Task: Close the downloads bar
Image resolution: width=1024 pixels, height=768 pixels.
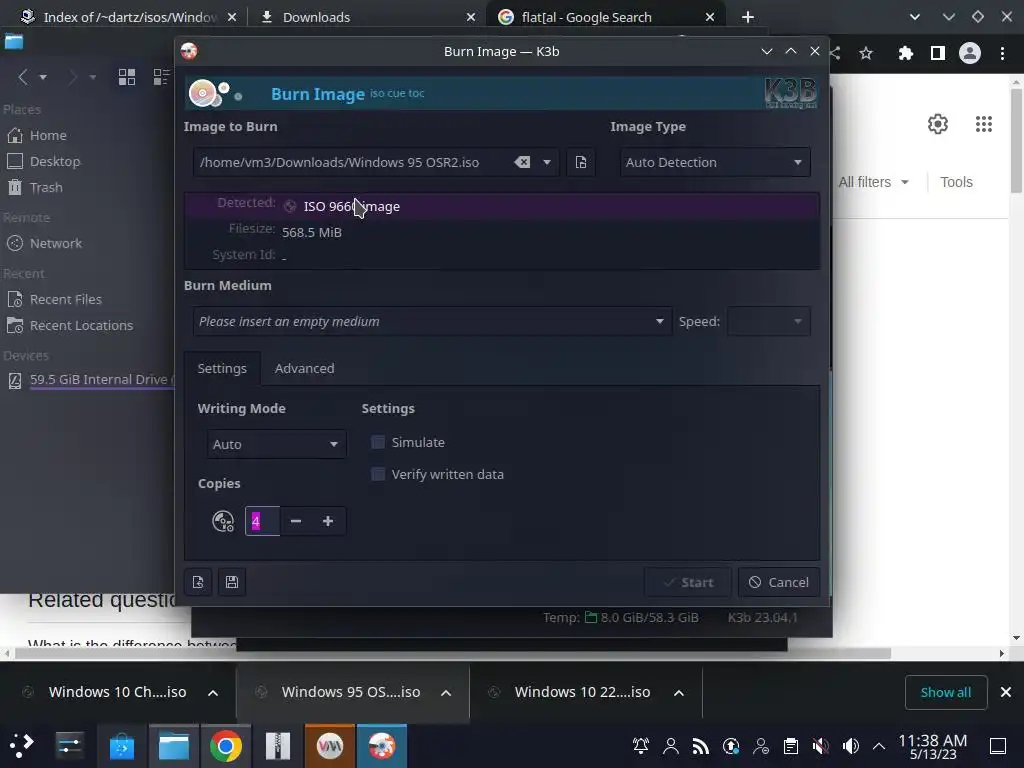Action: [1006, 692]
